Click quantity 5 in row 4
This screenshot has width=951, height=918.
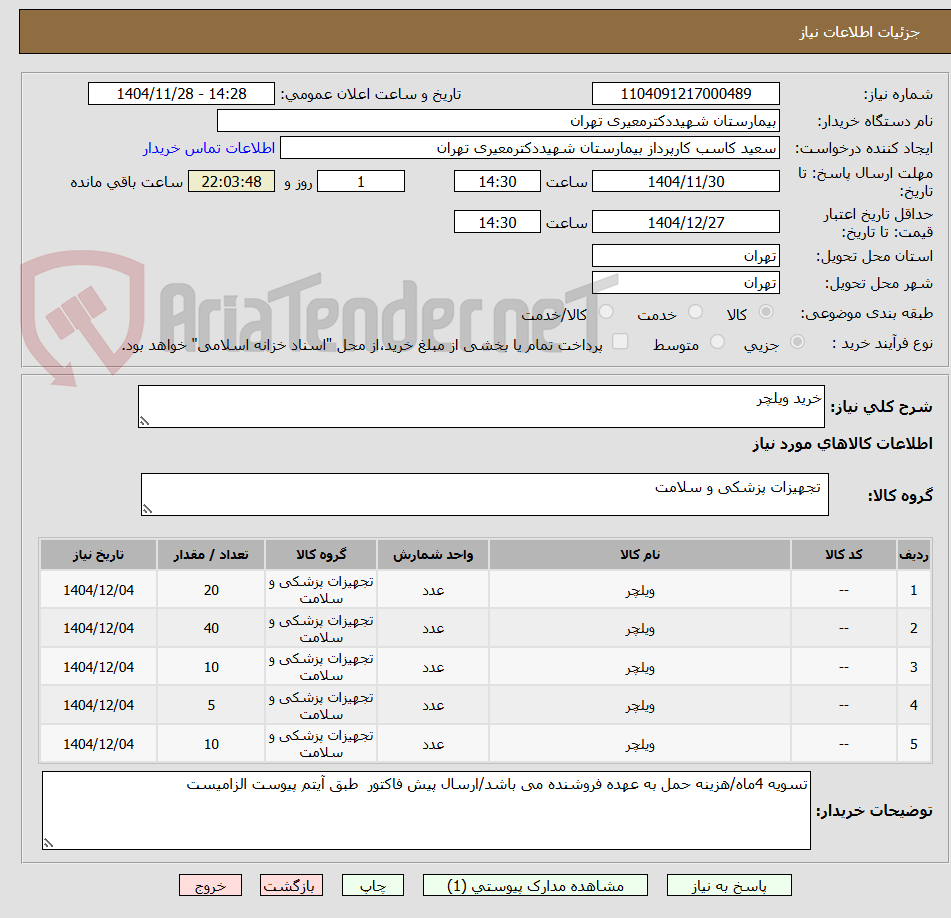pos(211,705)
